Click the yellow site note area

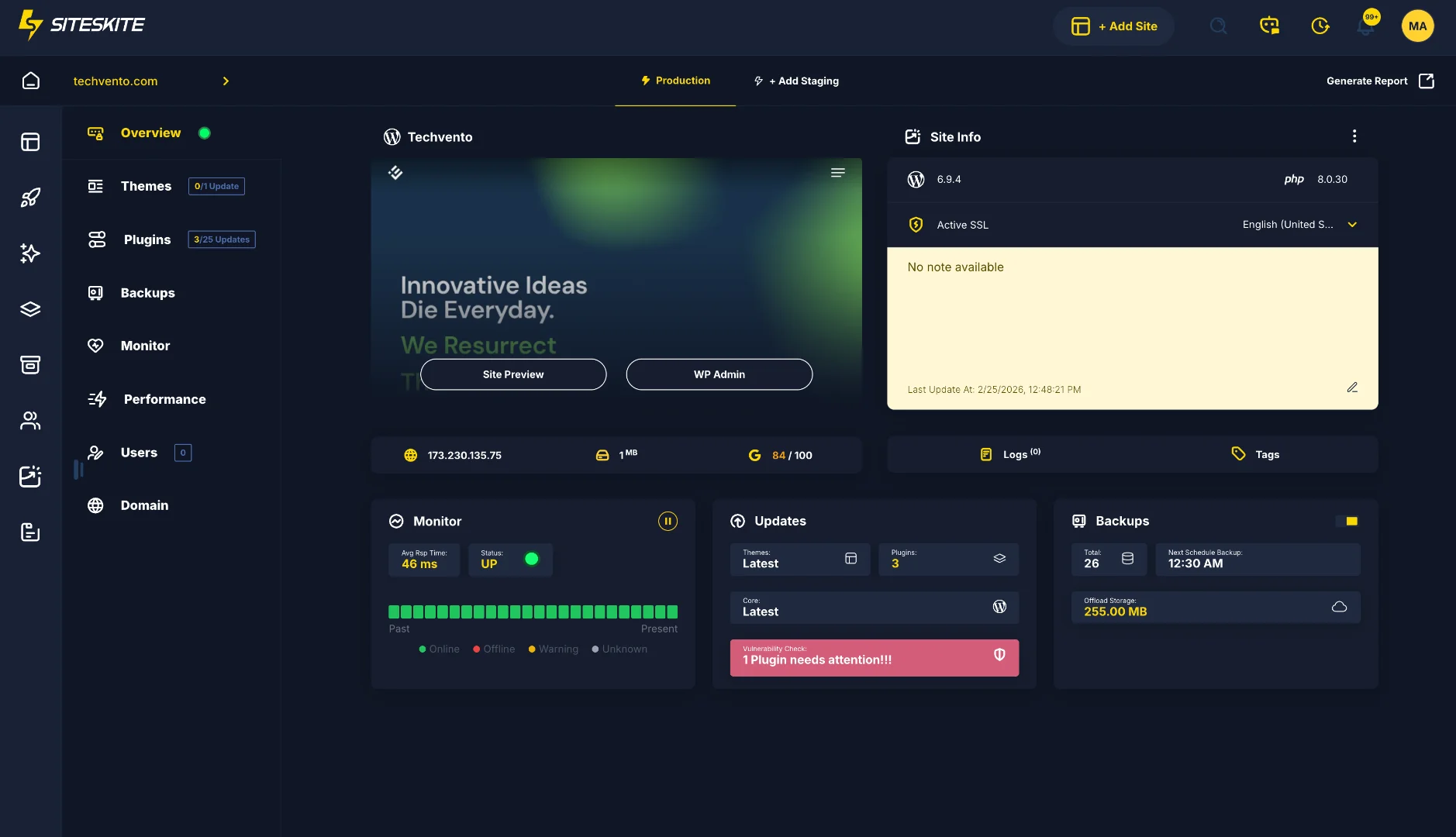point(1133,328)
